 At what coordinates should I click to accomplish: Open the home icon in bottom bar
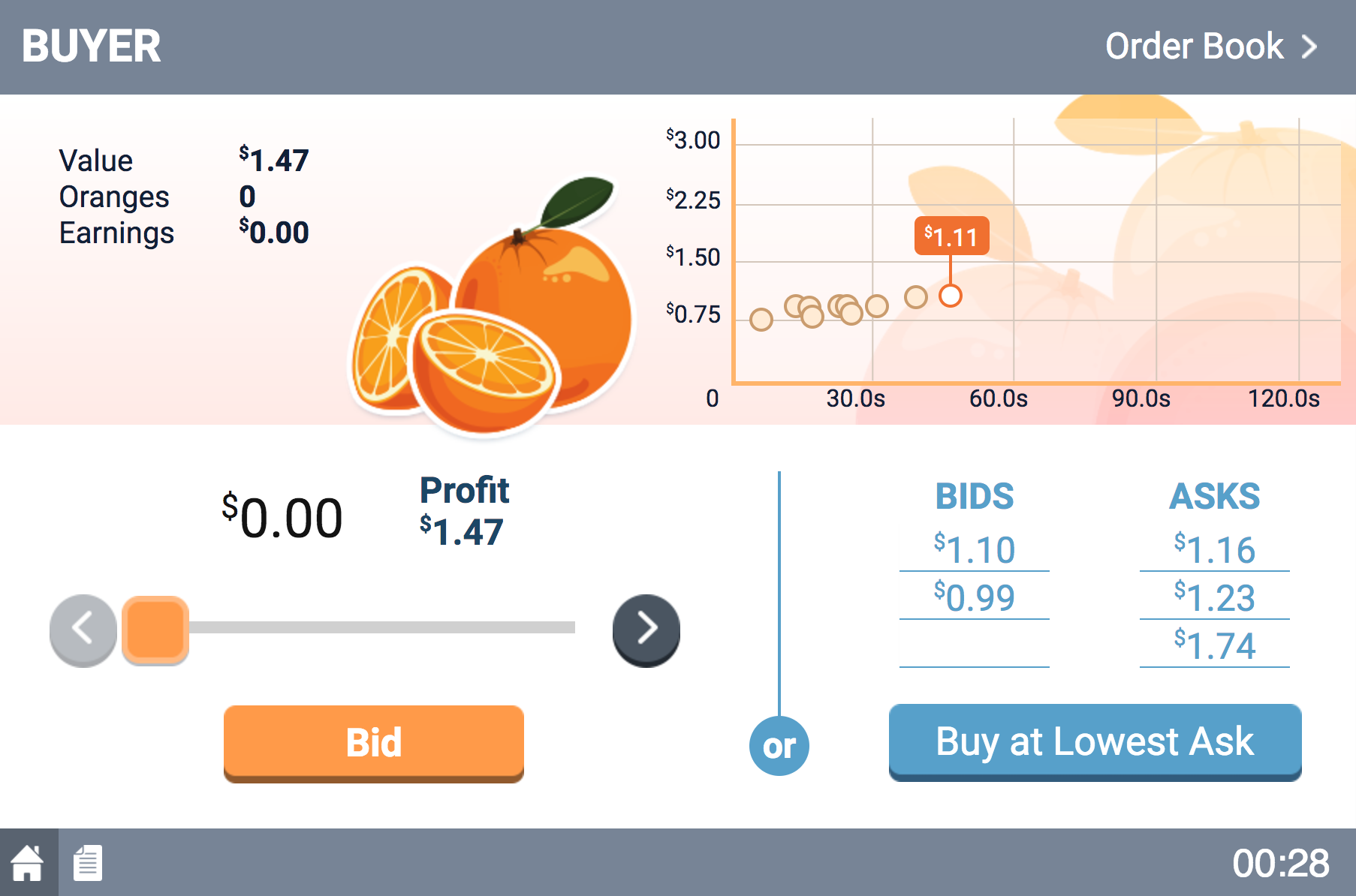28,862
